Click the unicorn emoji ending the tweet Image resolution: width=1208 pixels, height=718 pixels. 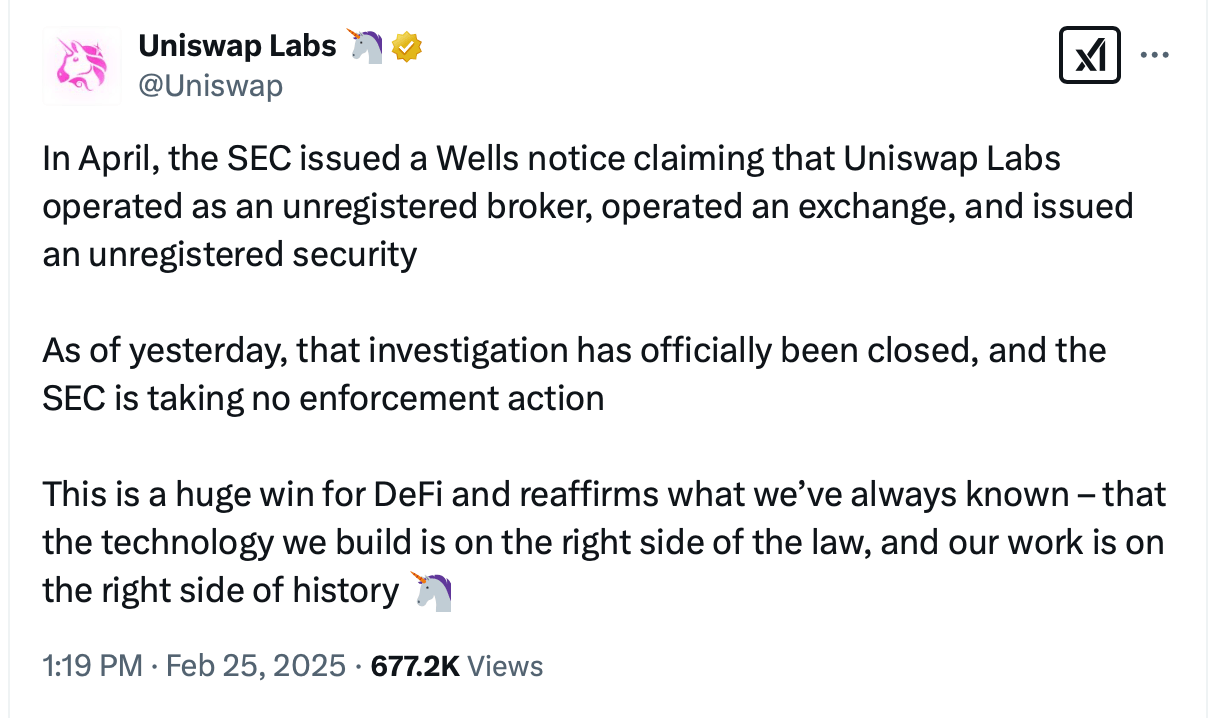coord(432,591)
